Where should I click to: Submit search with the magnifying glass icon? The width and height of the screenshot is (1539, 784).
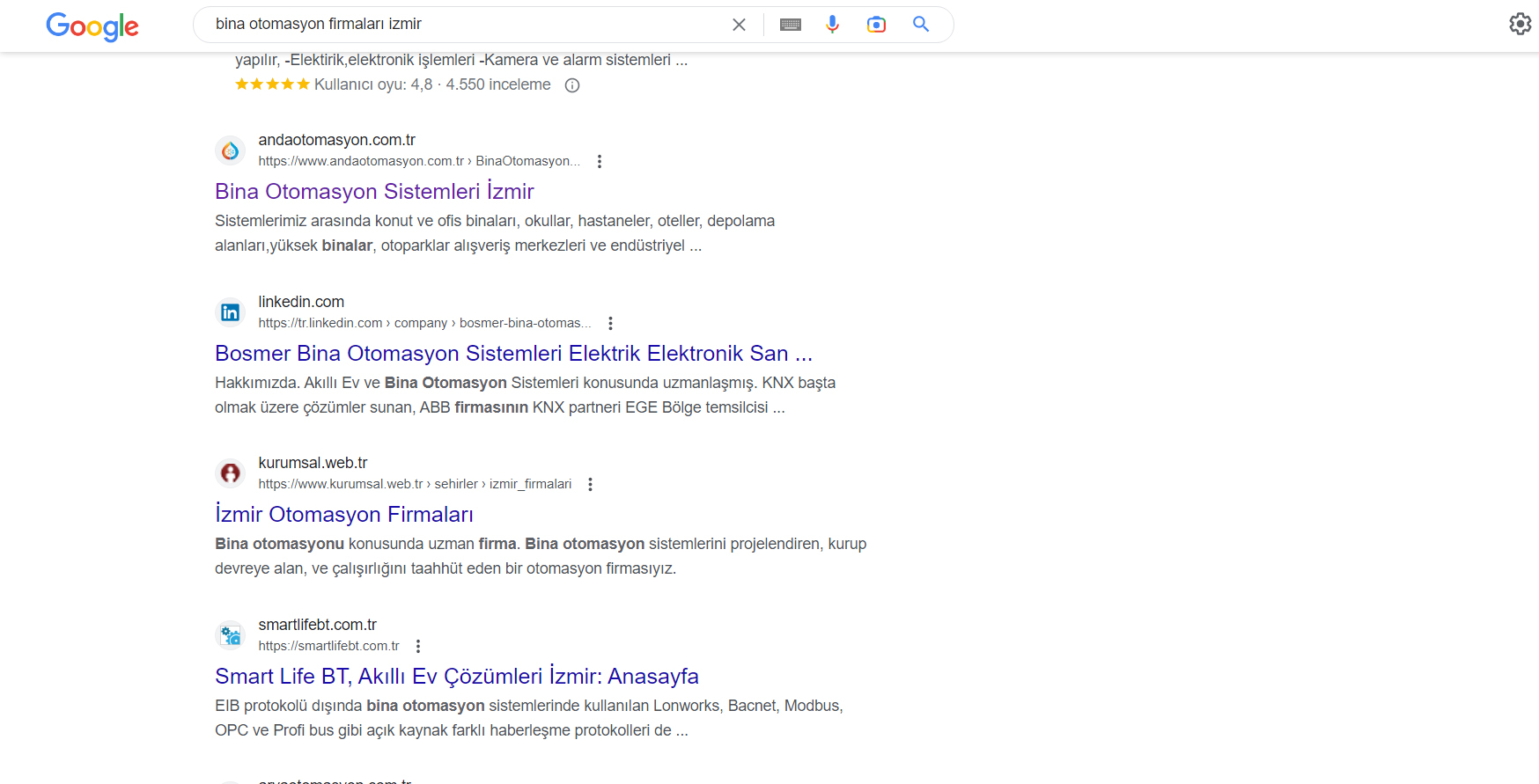[921, 25]
